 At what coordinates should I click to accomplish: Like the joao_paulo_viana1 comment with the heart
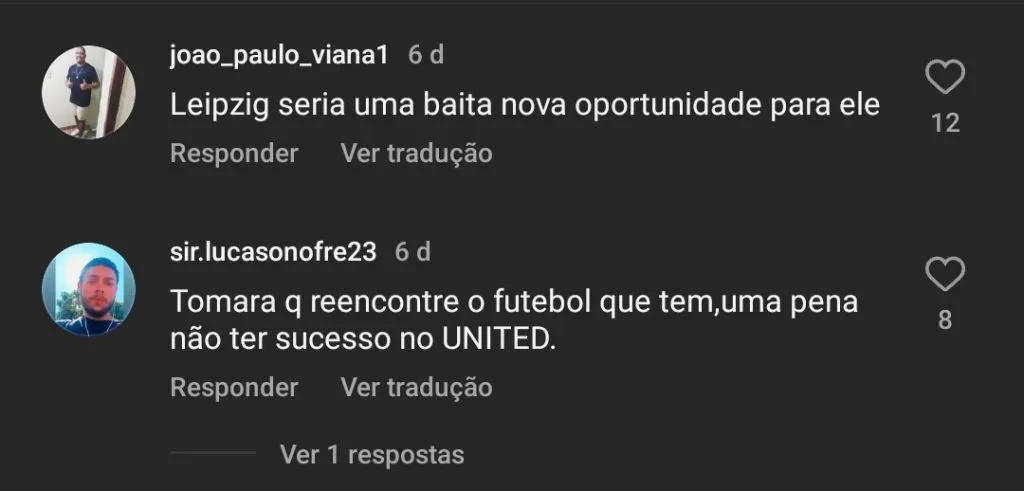(945, 77)
